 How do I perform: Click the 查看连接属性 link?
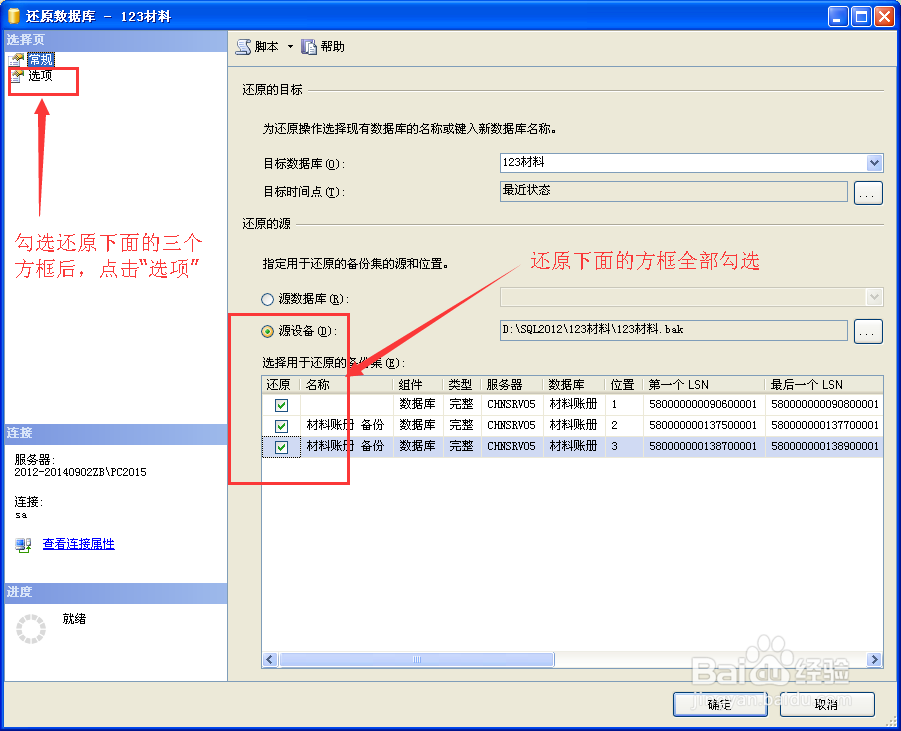[77, 543]
